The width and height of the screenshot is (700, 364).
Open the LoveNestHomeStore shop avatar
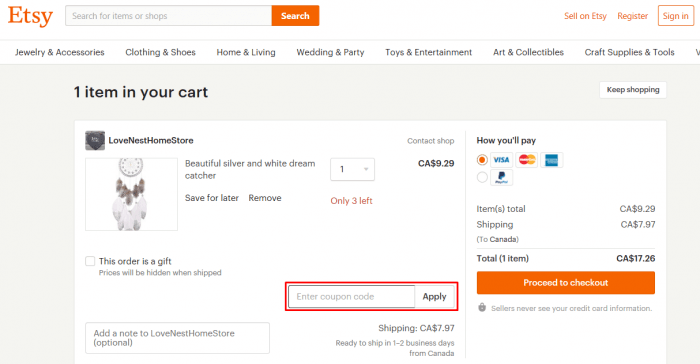point(95,140)
